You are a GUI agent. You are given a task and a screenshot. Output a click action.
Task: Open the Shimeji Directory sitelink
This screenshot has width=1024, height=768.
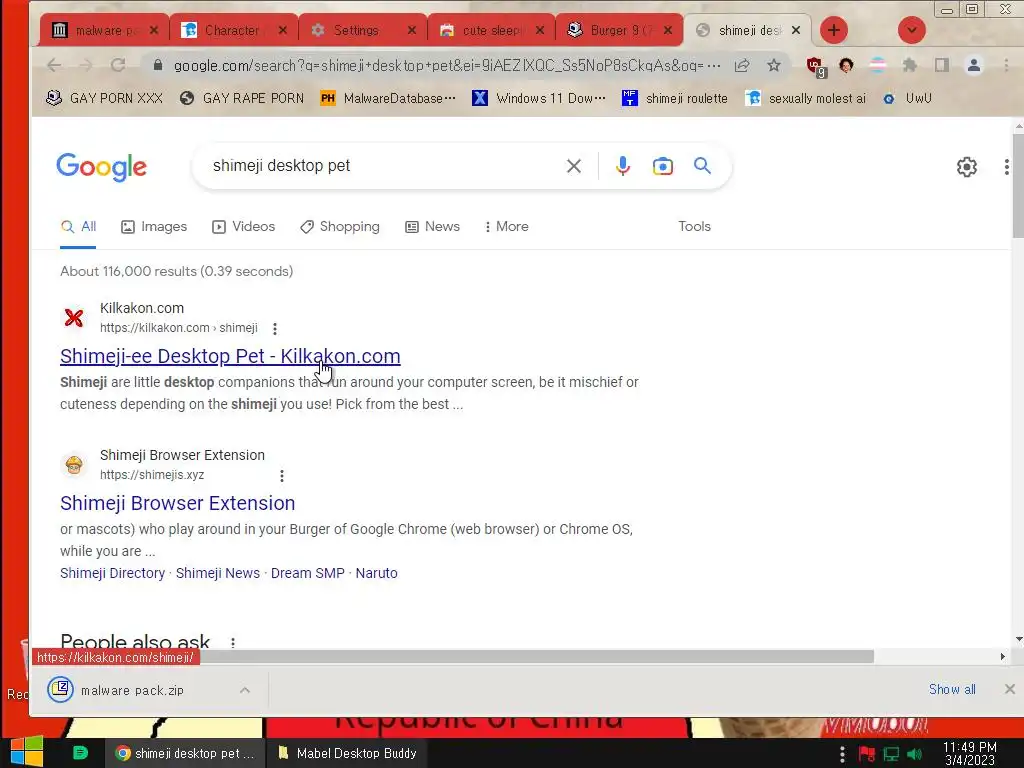112,573
